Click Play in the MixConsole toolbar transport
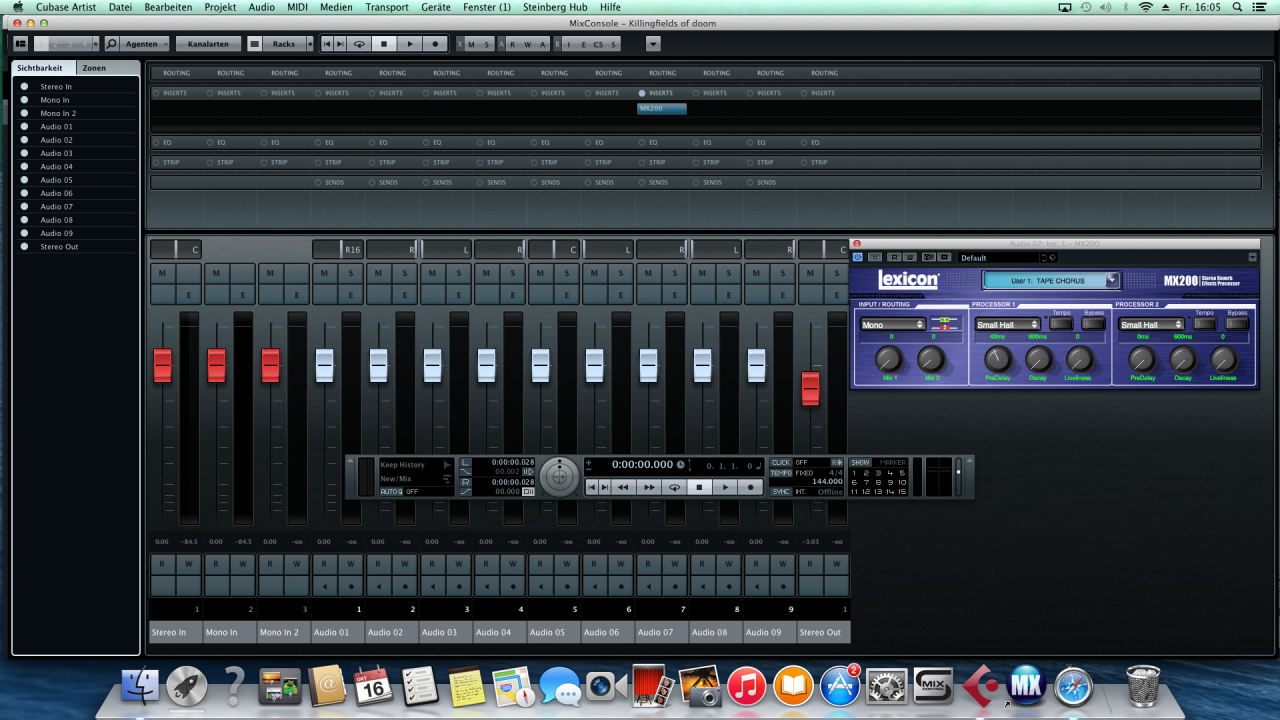 pyautogui.click(x=410, y=44)
